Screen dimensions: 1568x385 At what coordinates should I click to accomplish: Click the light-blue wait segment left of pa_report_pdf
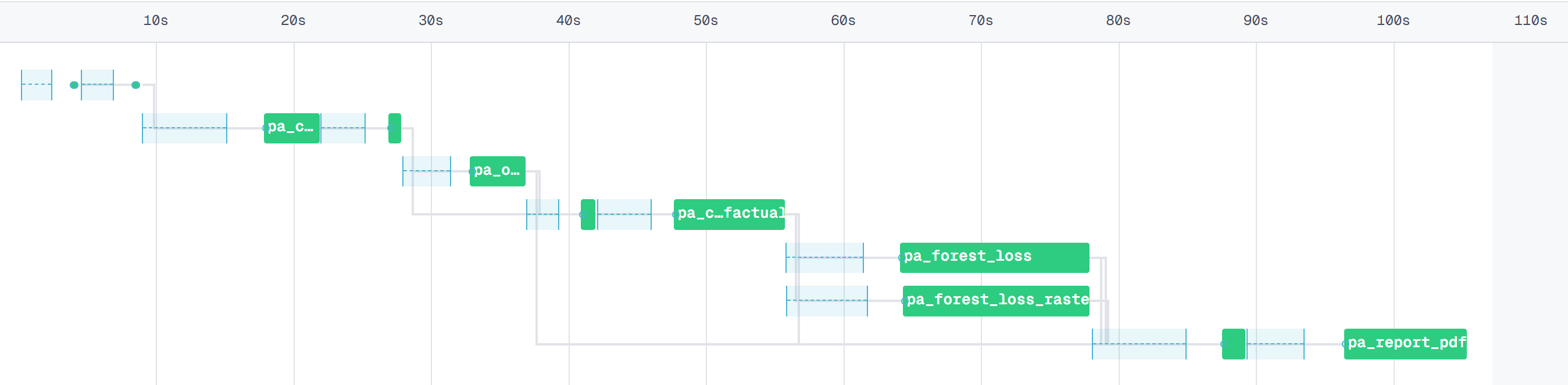coord(1276,344)
